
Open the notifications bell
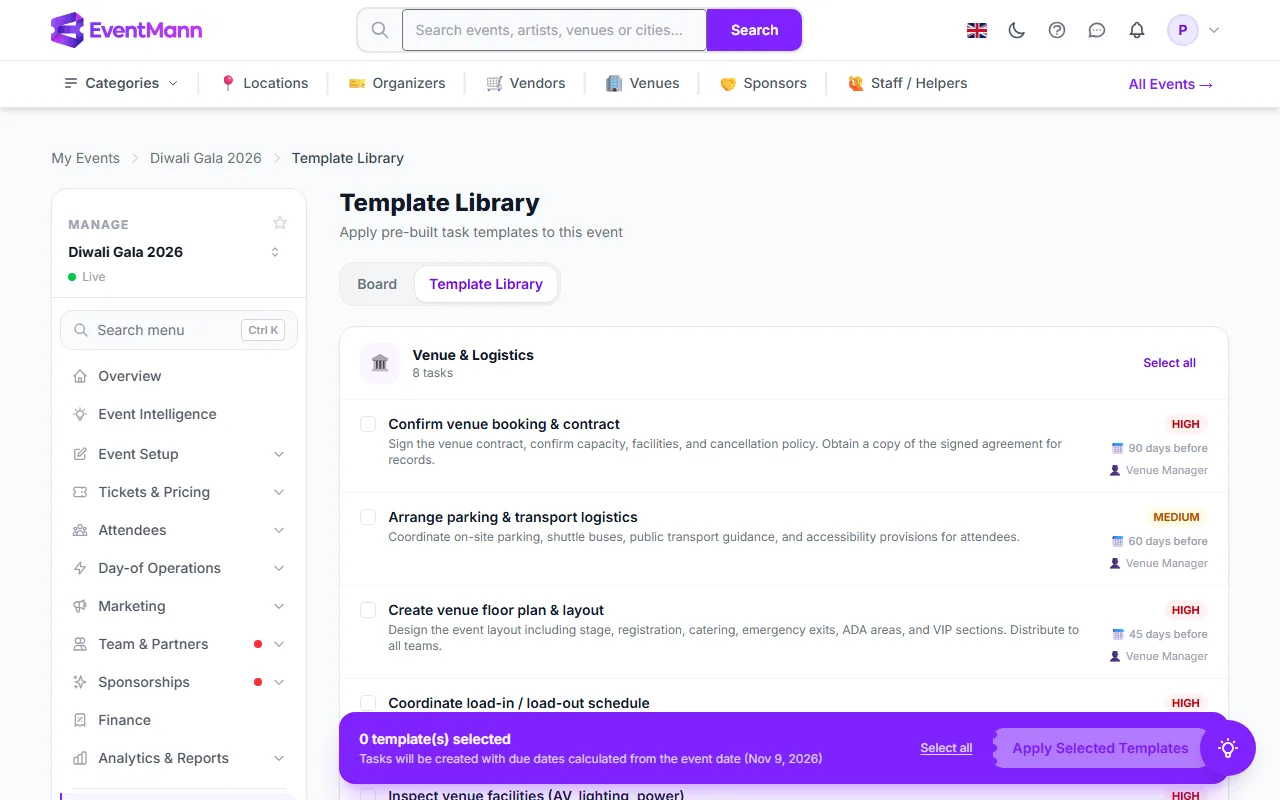1137,30
